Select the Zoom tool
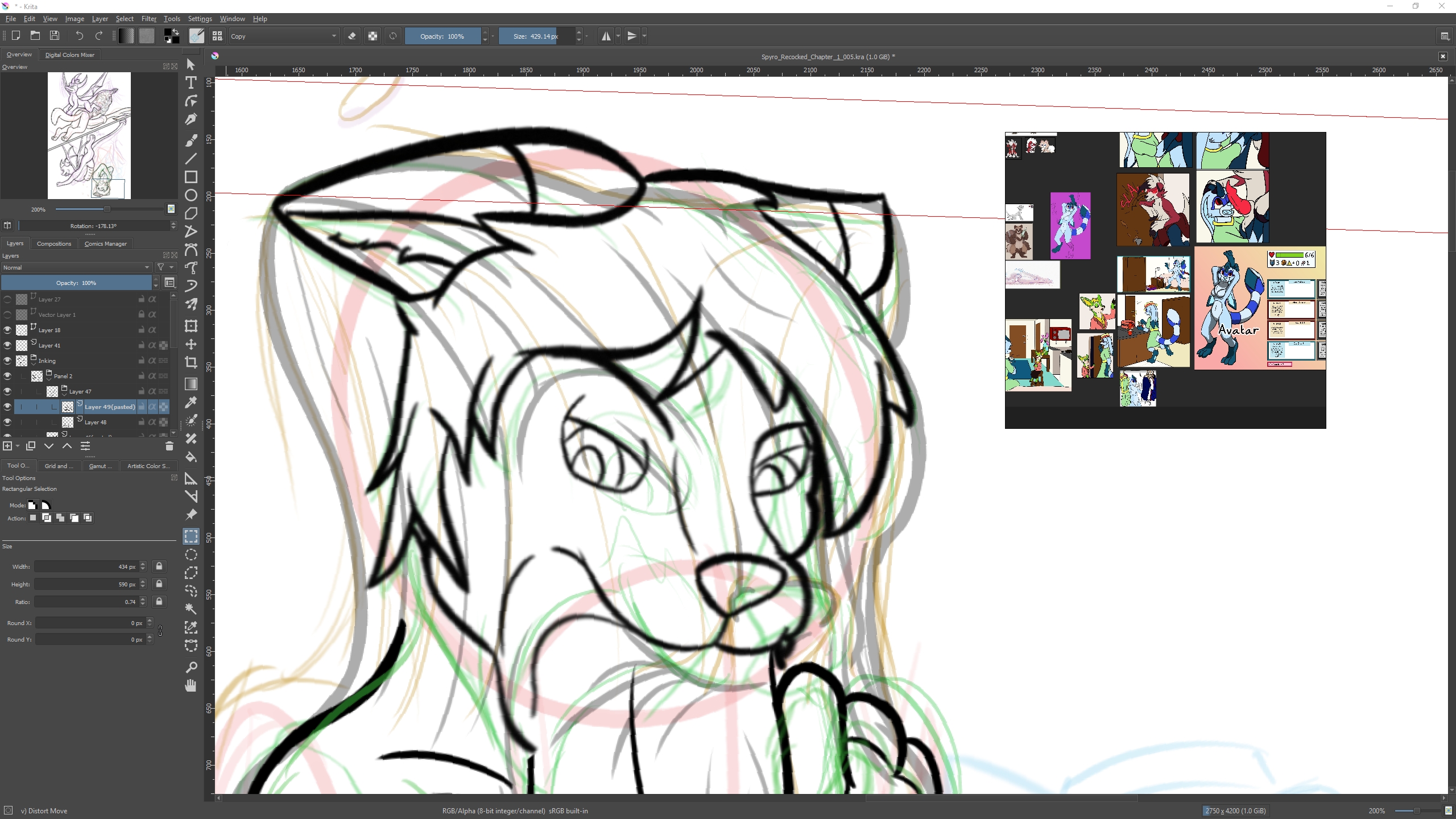This screenshot has width=1456, height=819. click(x=191, y=667)
